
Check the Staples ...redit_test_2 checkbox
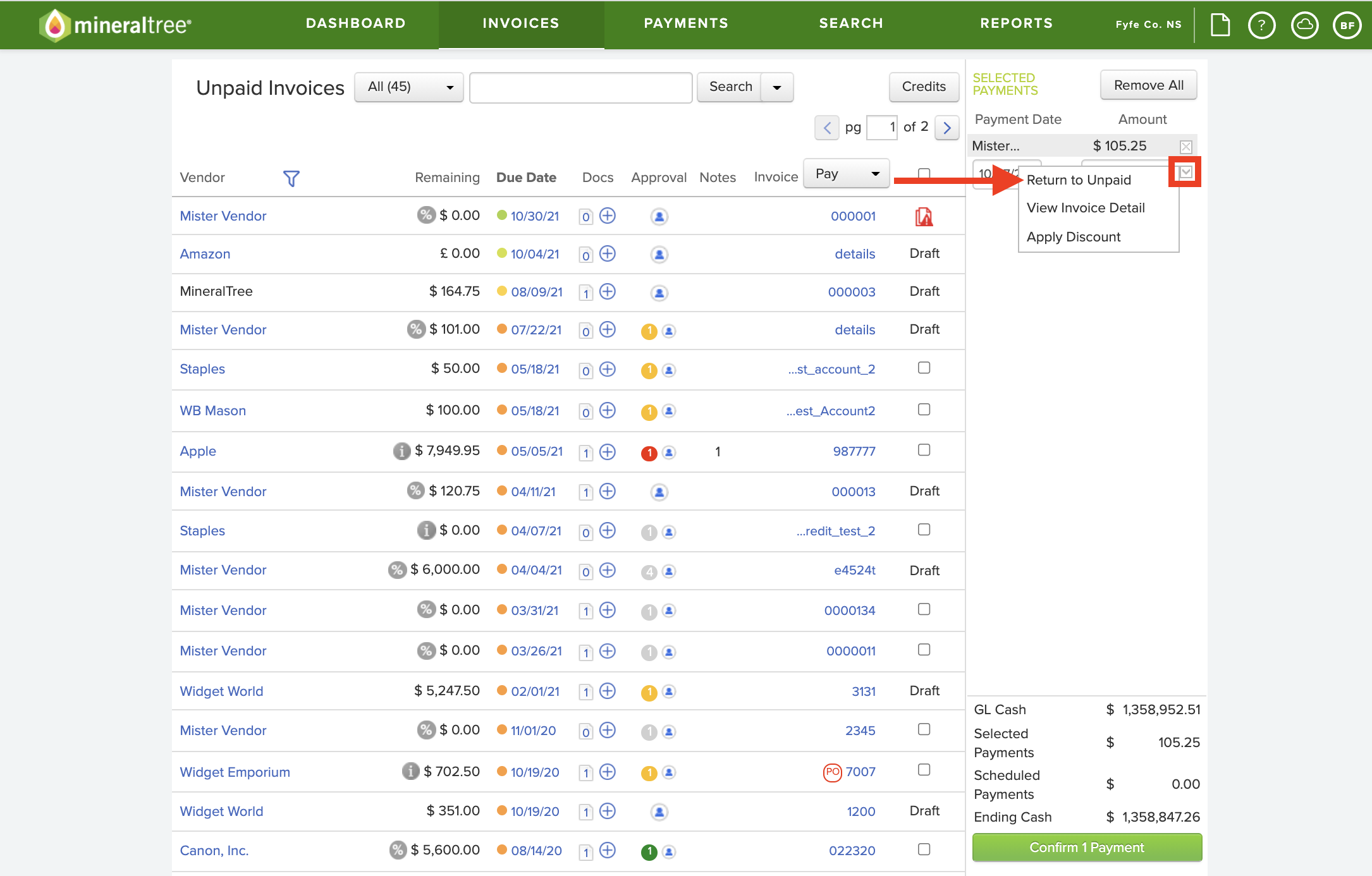[924, 530]
